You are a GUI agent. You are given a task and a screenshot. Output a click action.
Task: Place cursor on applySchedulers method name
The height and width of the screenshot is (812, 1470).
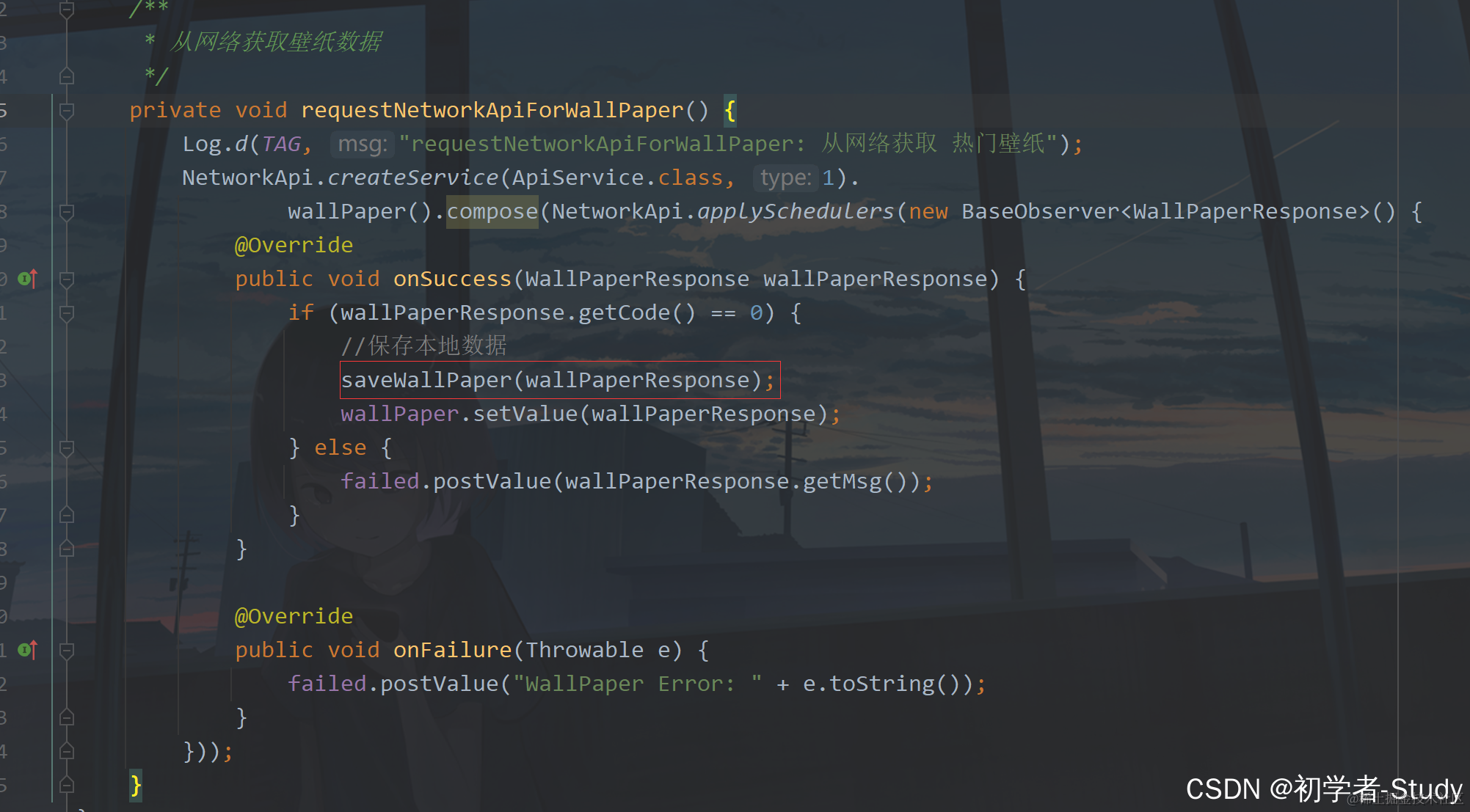point(796,211)
